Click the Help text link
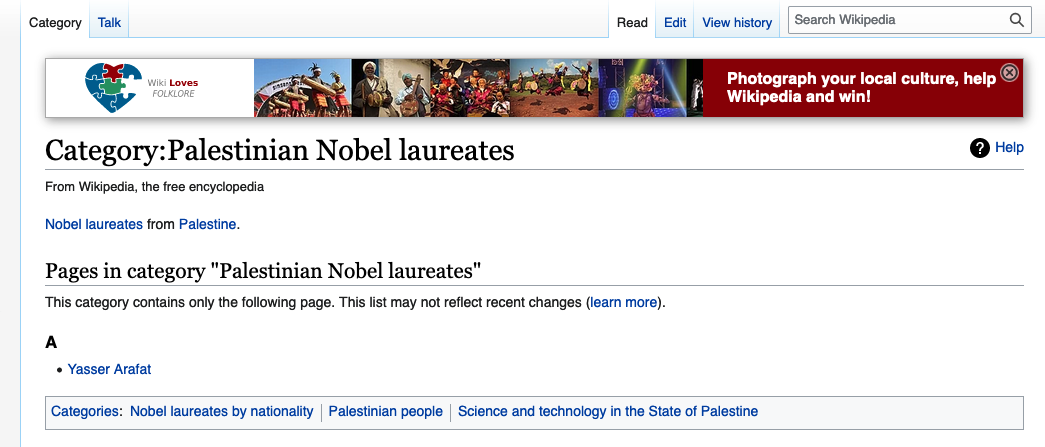This screenshot has height=447, width=1045. [x=1009, y=147]
